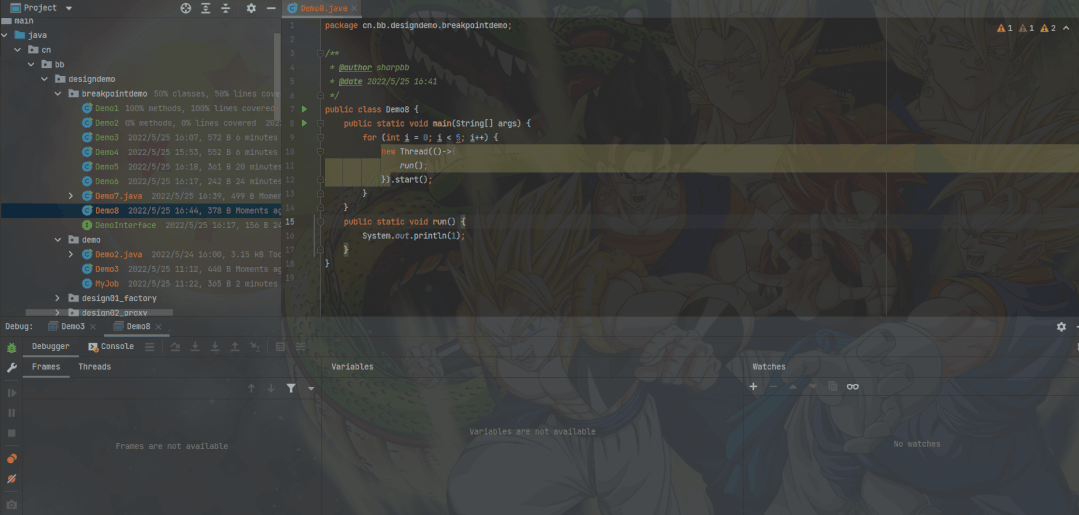
Task: Close the Demo3 debug session tab
Action: coord(94,326)
